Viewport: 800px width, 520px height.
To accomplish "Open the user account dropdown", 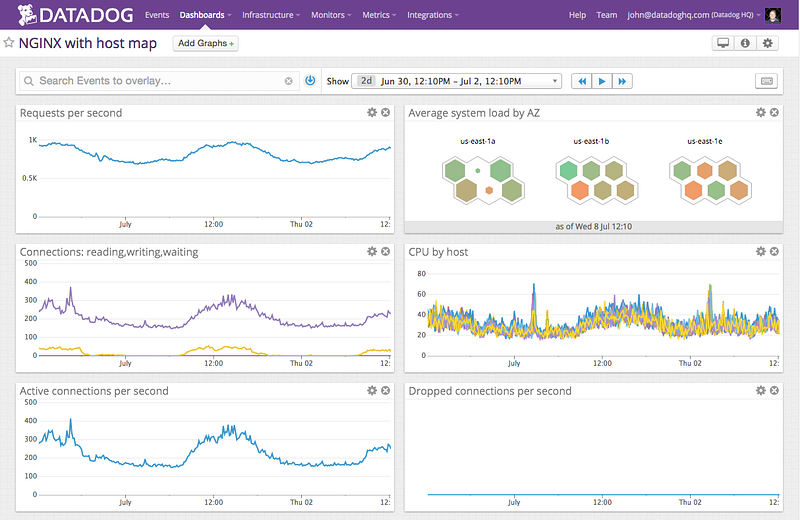I will 694,15.
